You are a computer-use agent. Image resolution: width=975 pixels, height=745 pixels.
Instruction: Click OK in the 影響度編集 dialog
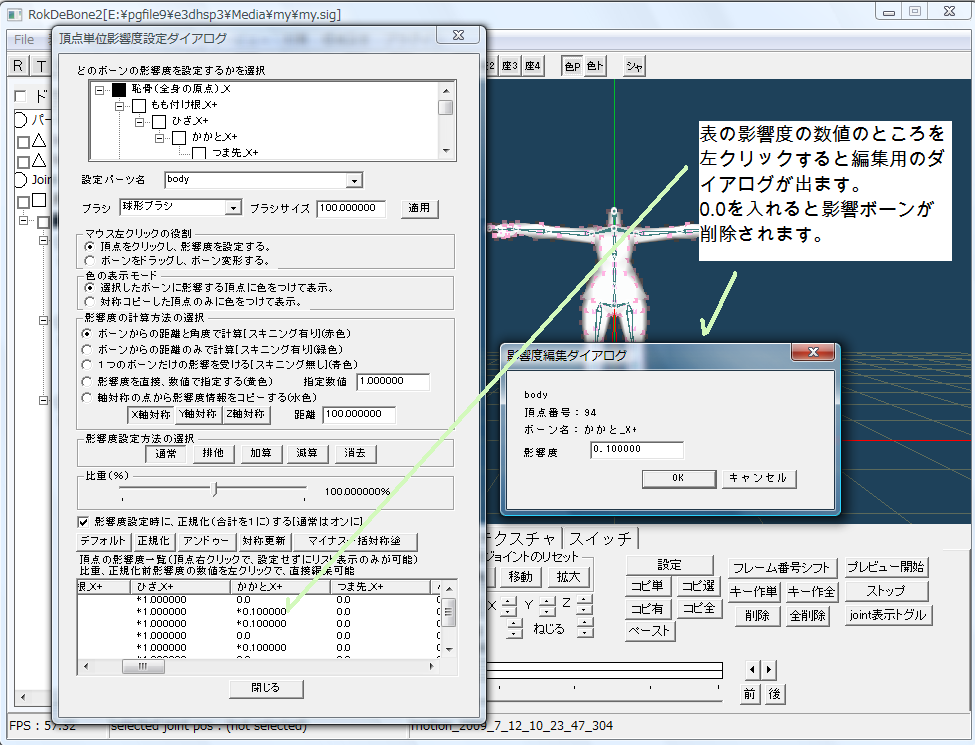coord(677,478)
